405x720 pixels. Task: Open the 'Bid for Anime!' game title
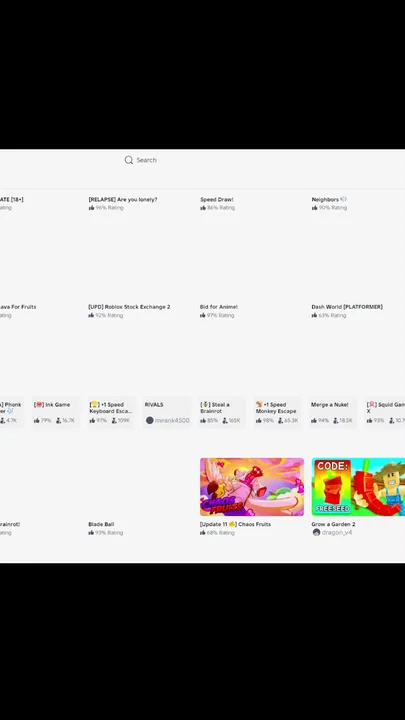(x=219, y=307)
